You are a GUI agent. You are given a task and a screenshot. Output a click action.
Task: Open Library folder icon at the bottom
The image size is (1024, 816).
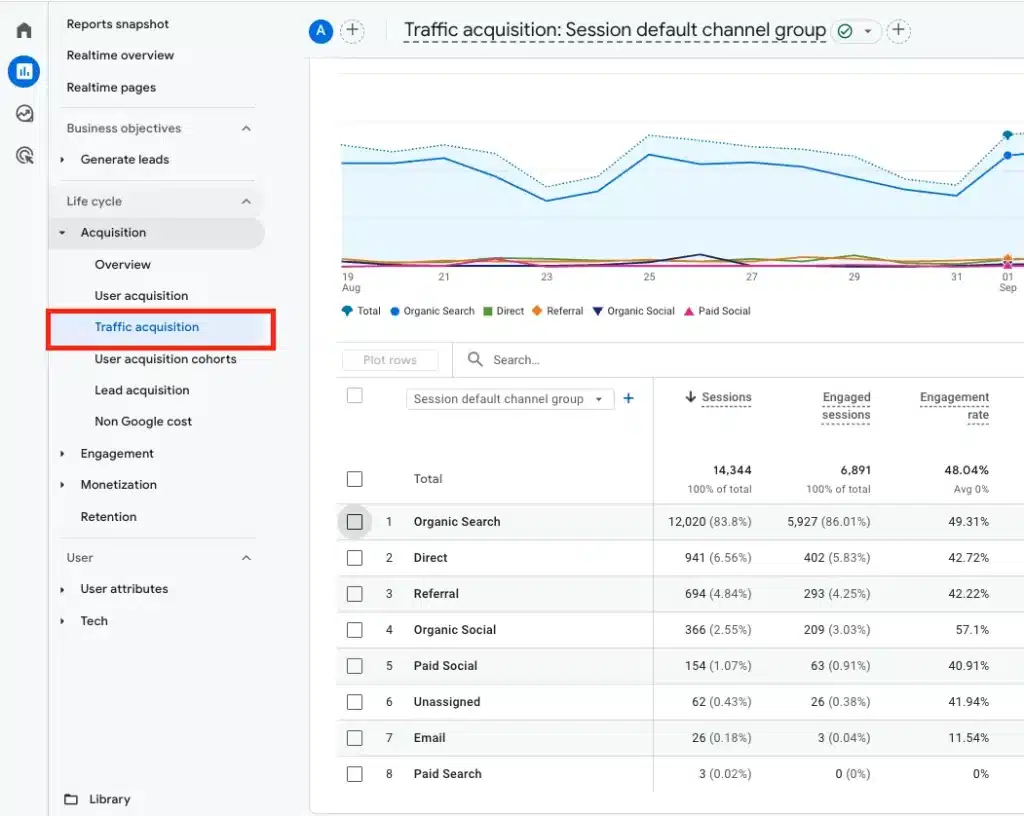71,799
